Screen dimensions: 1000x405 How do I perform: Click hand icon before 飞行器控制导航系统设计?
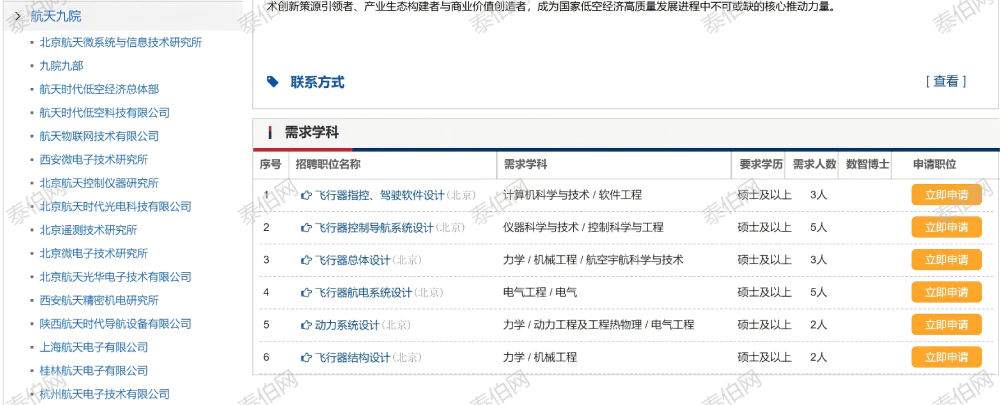[x=306, y=228]
